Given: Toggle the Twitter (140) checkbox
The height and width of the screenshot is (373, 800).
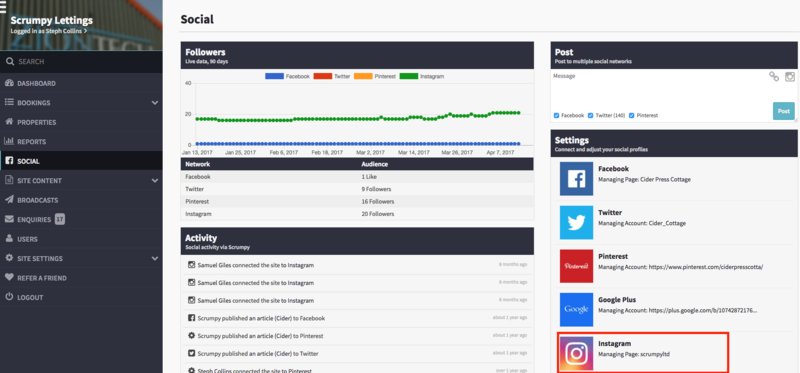Looking at the screenshot, I should point(591,115).
